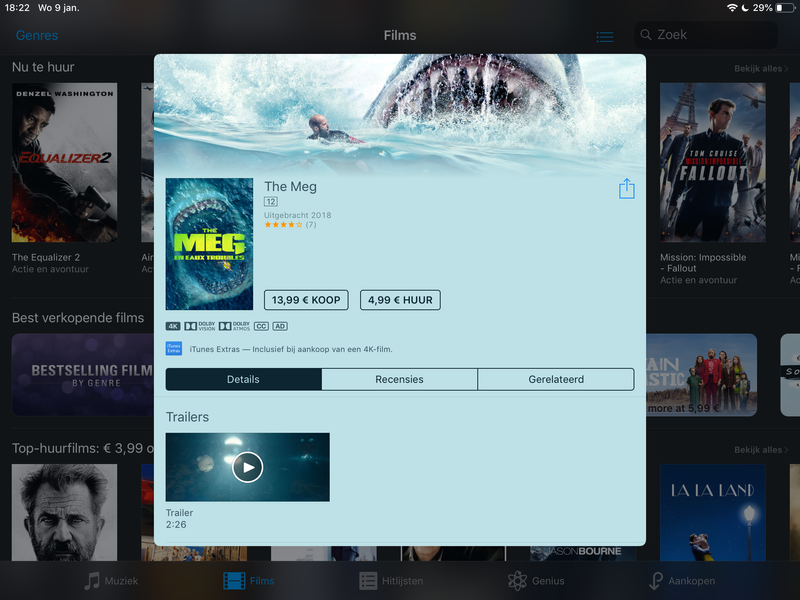Open the La La Land poster

(713, 512)
